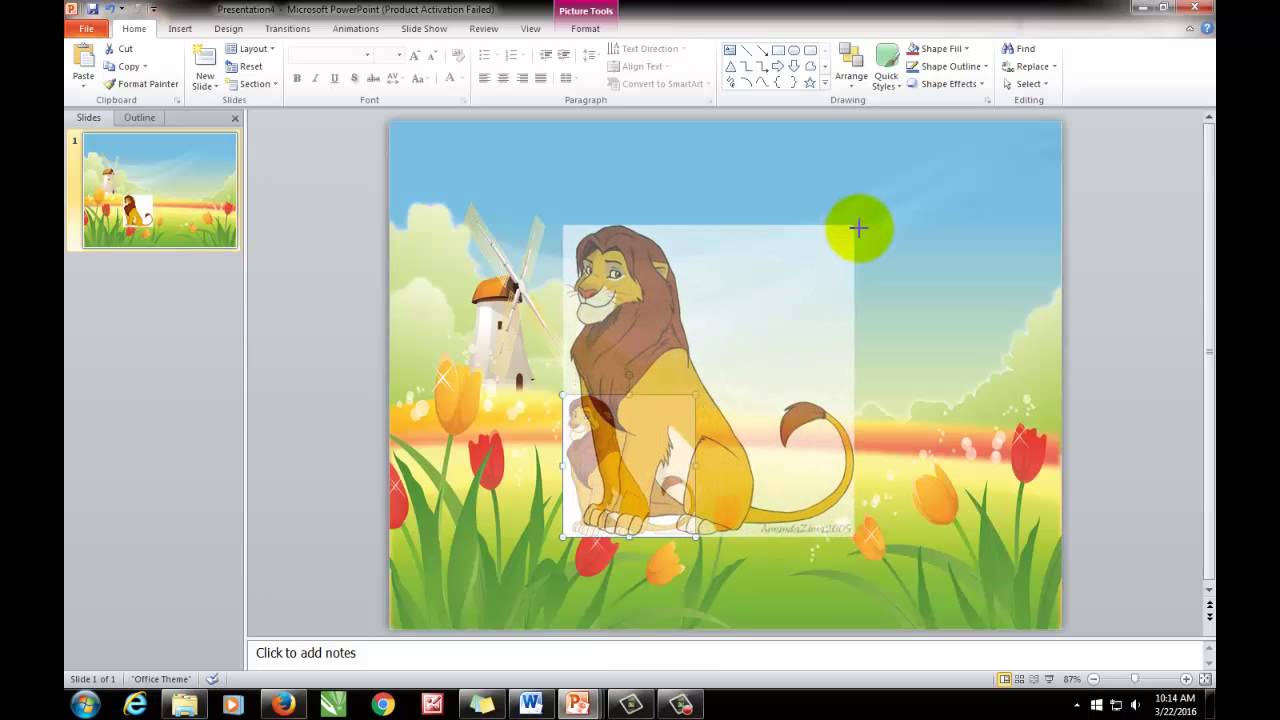Expand the shapes gallery More arrow

[825, 83]
